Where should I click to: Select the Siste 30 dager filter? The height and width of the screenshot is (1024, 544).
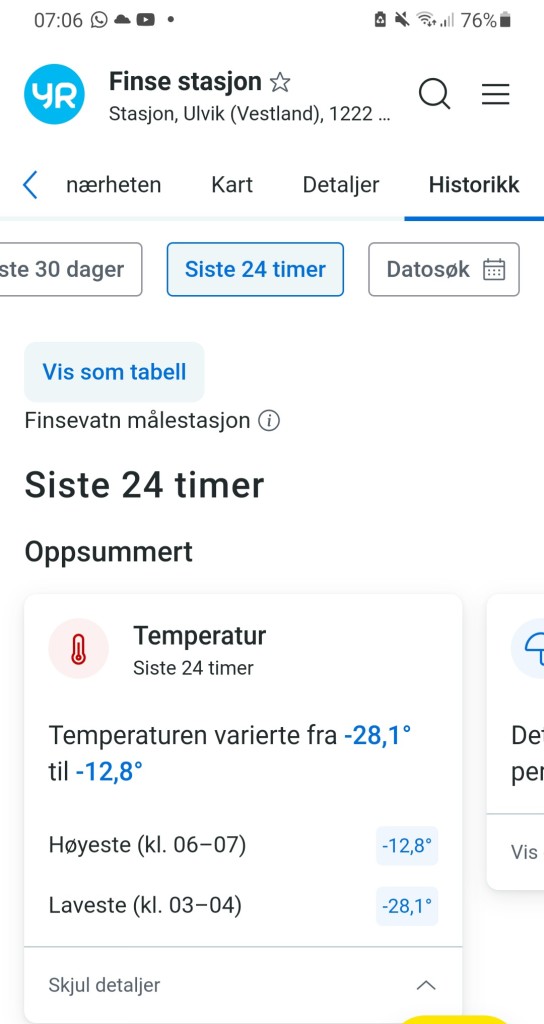tap(71, 269)
